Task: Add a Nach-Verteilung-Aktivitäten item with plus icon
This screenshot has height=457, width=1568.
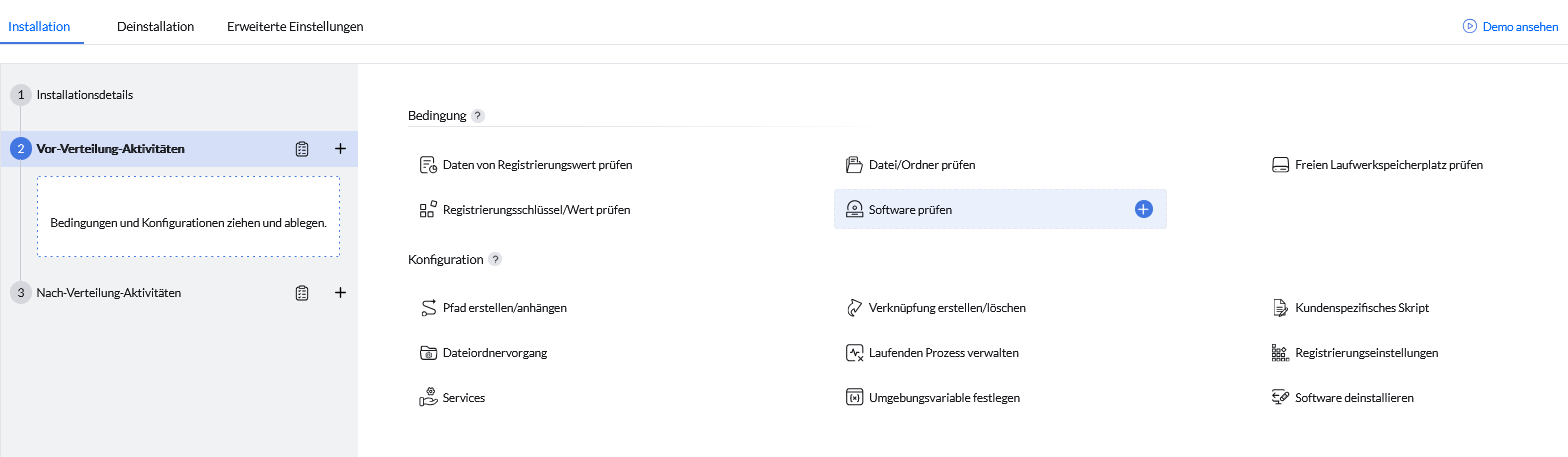Action: point(340,293)
